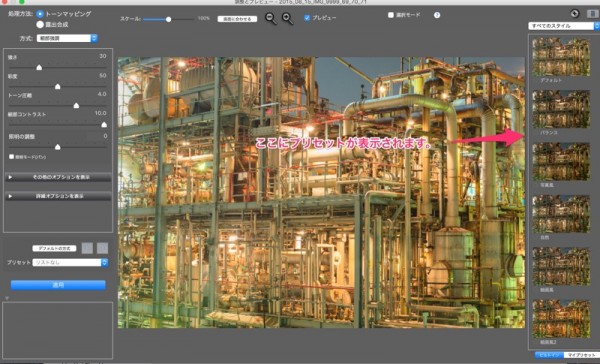Click the デフォルト reset button
600x364 pixels.
click(54, 248)
